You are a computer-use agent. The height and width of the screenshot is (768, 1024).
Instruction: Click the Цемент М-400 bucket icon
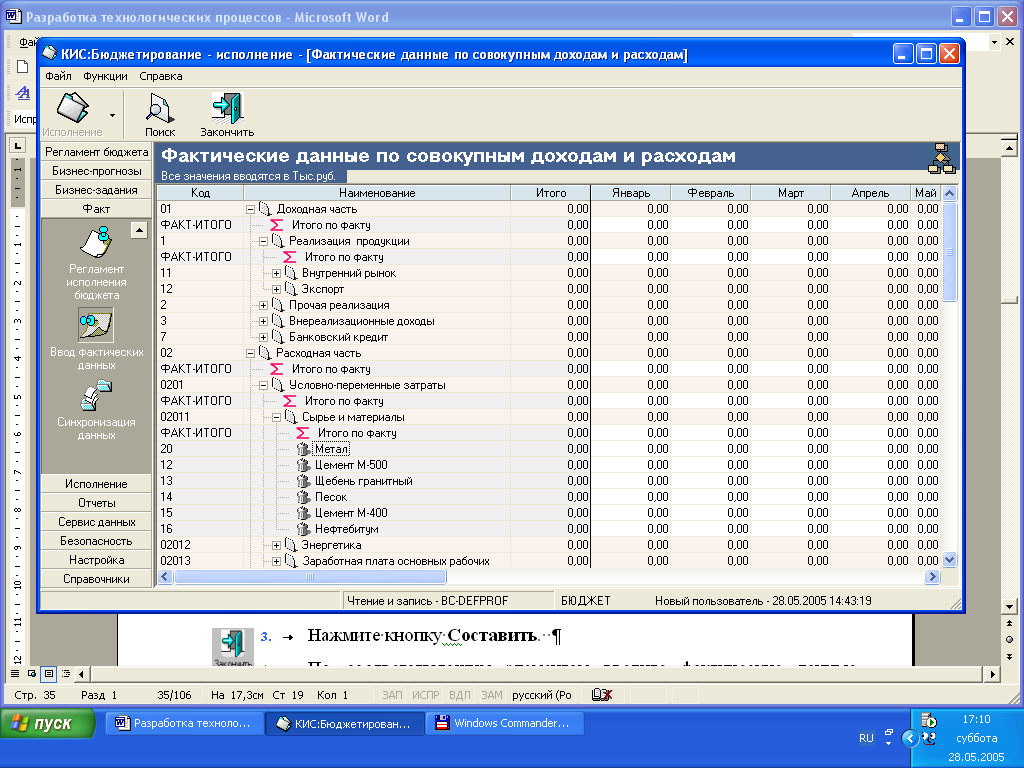click(303, 513)
